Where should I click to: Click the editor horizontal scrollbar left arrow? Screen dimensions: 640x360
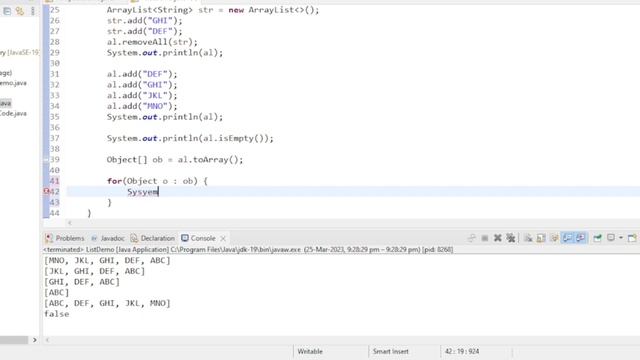point(70,223)
